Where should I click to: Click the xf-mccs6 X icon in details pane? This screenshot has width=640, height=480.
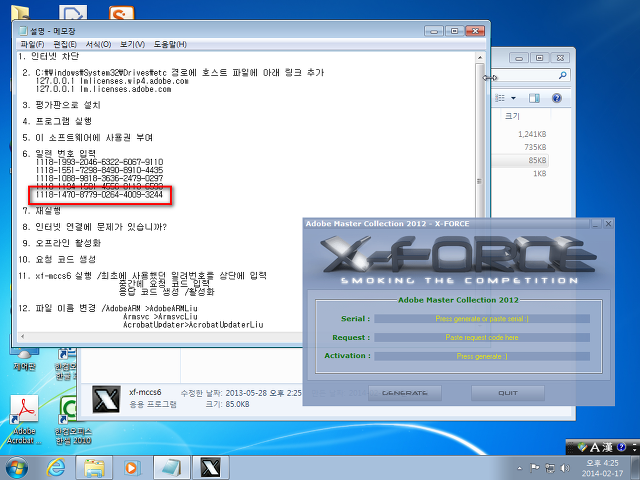(106, 399)
